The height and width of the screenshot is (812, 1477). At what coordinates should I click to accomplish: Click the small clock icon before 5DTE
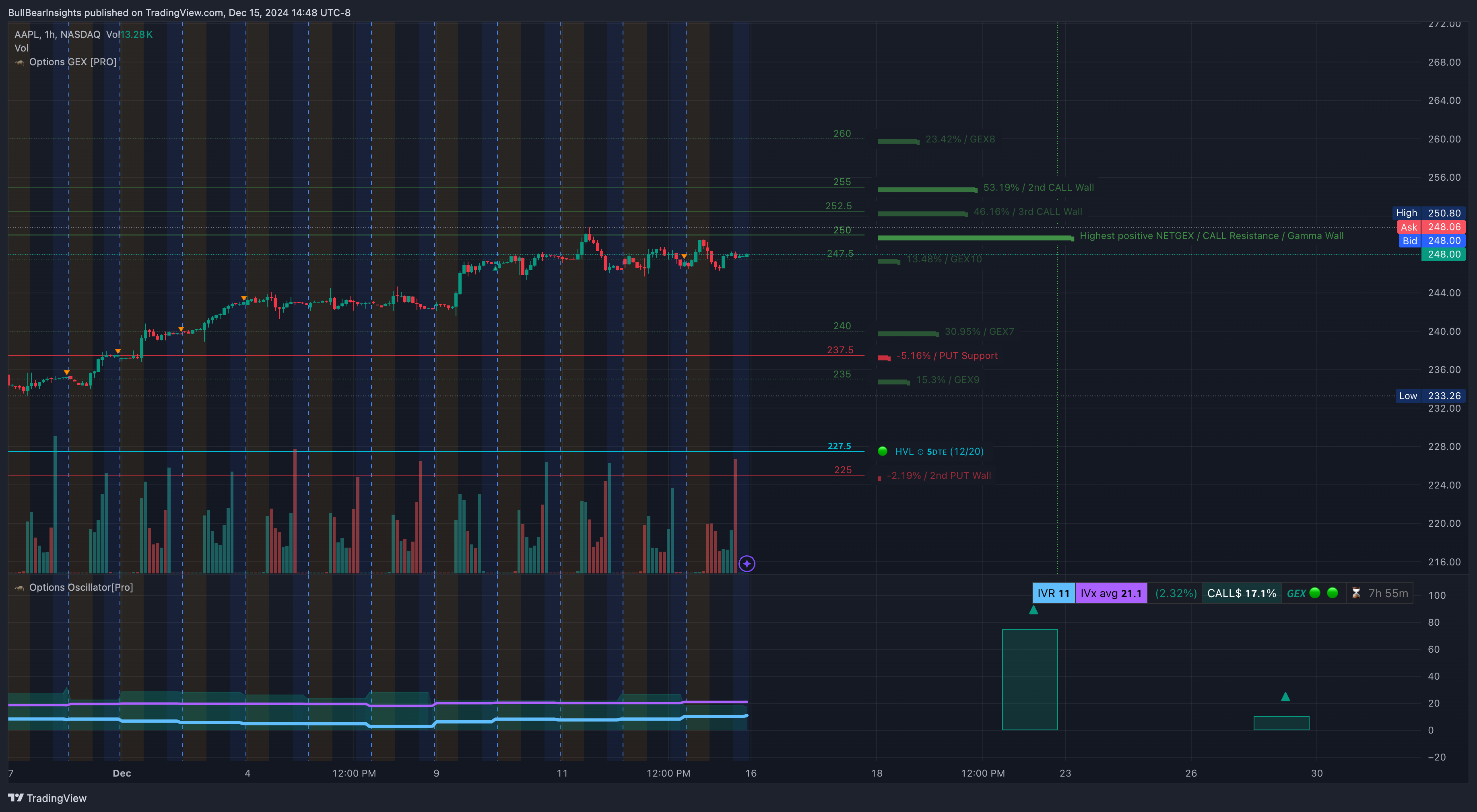tap(920, 452)
